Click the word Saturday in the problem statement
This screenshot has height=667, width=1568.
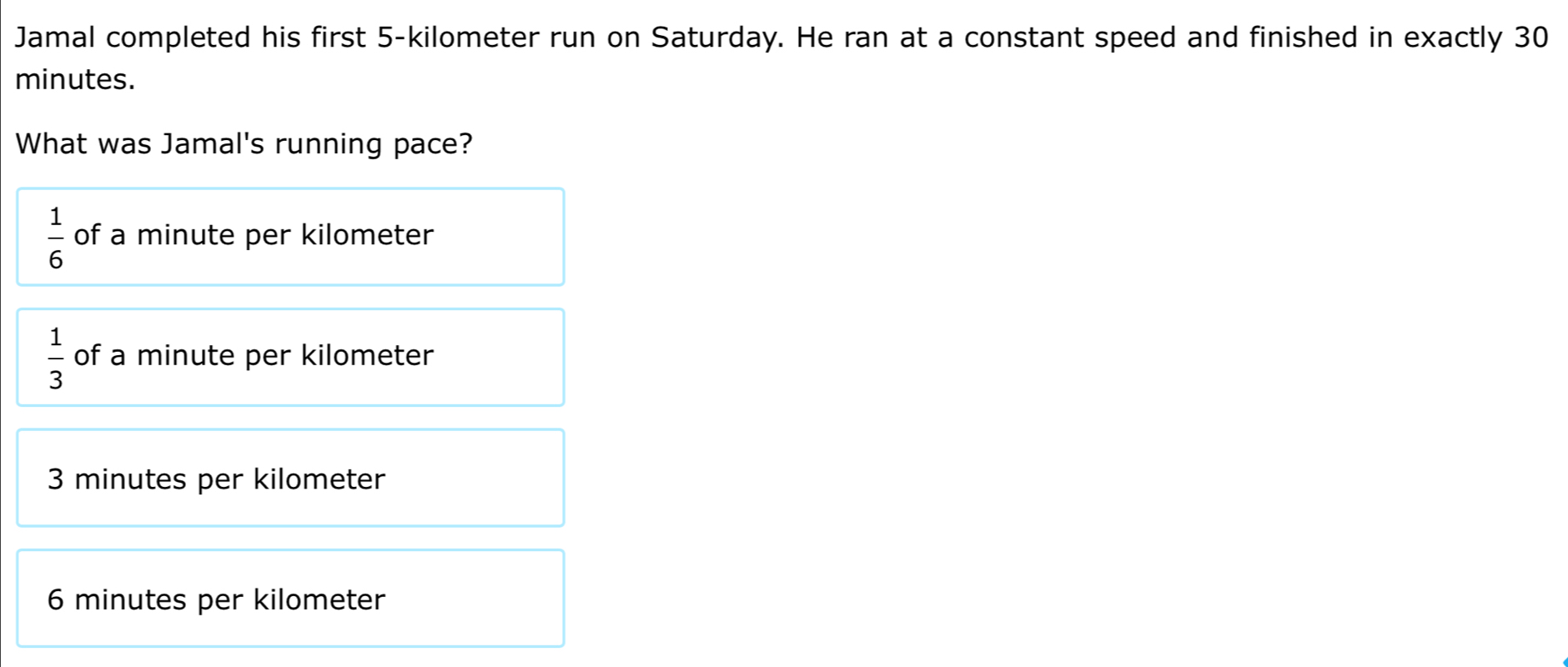716,38
